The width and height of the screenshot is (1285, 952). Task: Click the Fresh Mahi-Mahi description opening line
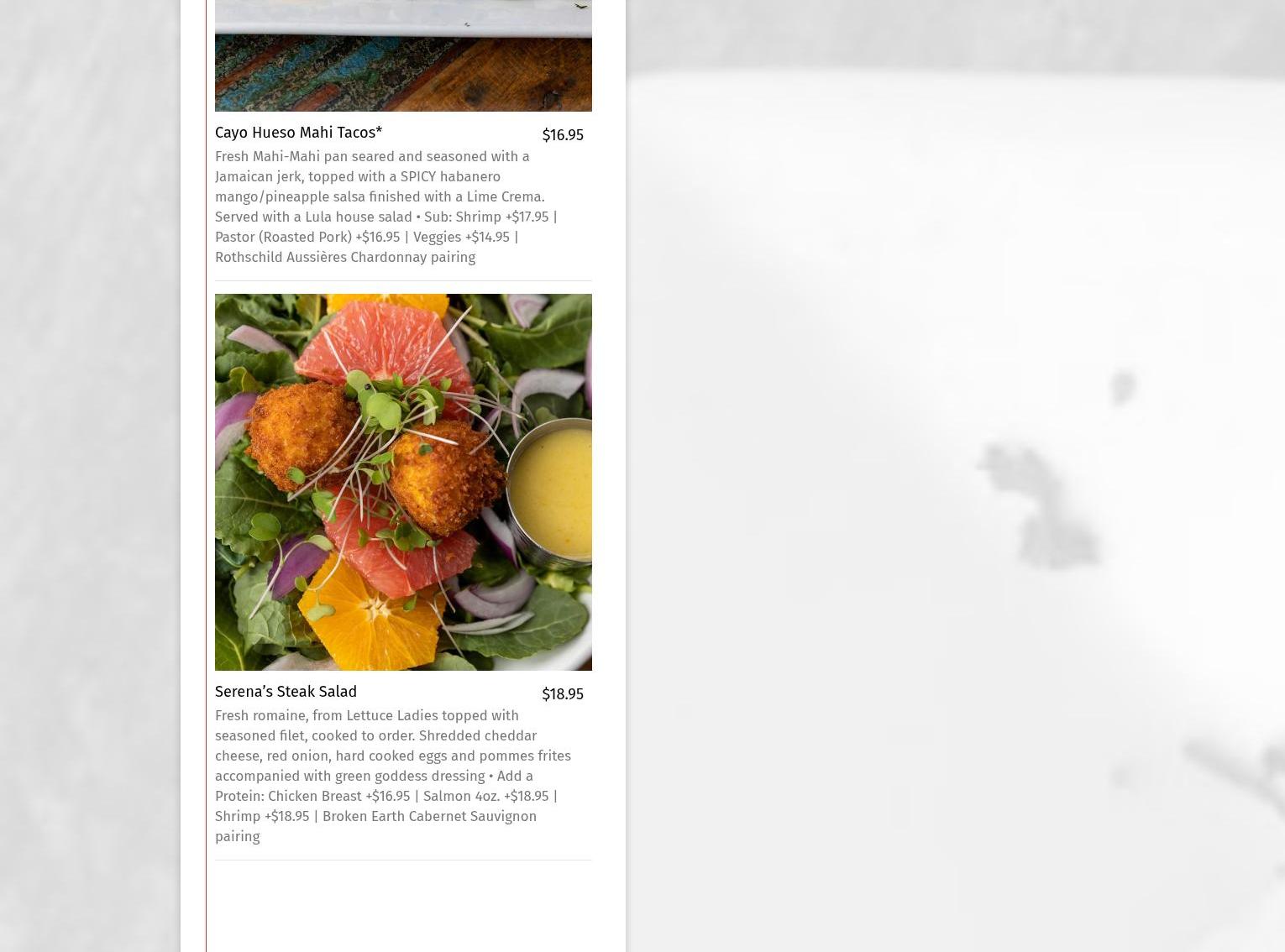coord(372,156)
